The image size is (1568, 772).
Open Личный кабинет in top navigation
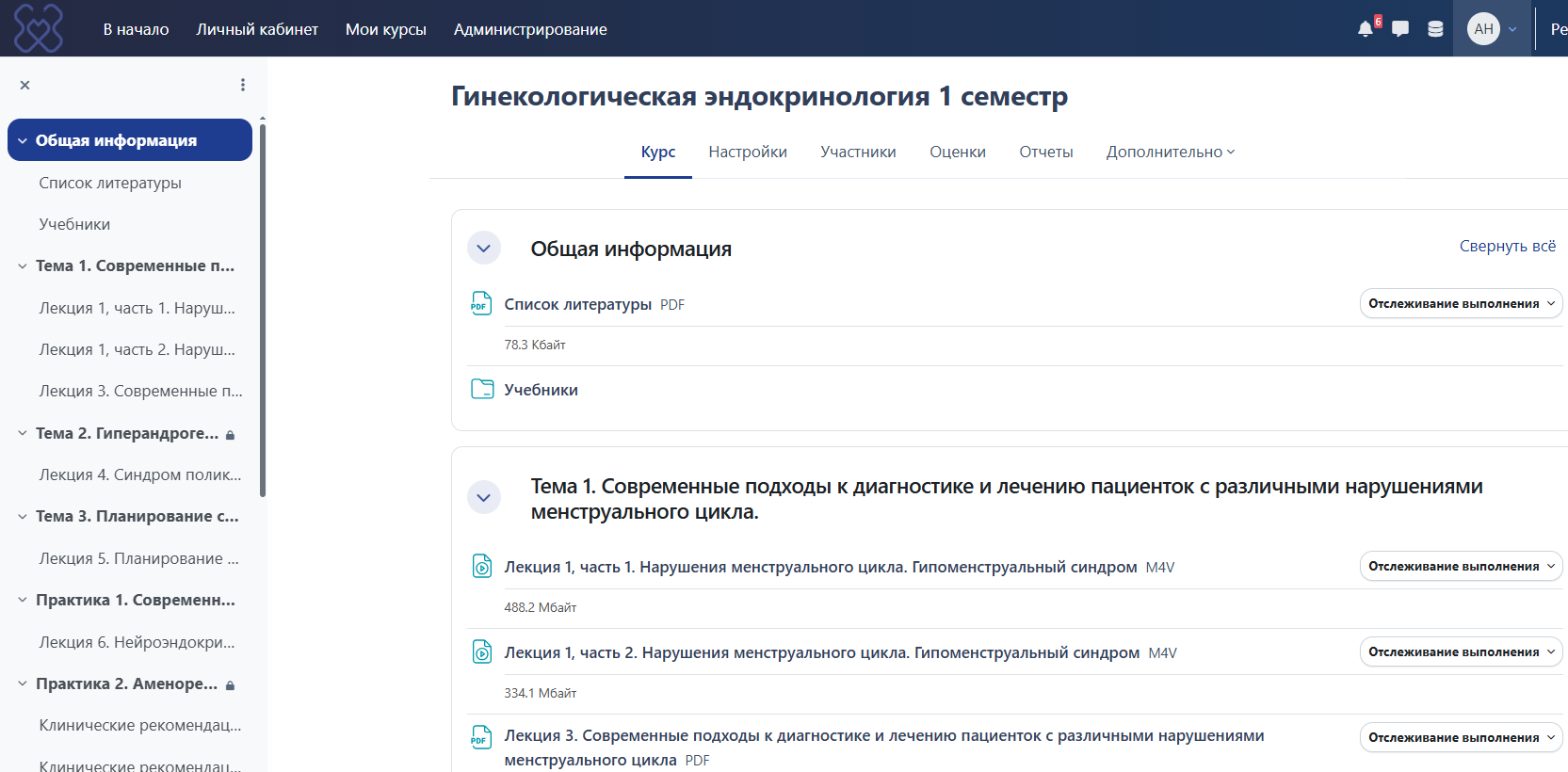tap(257, 29)
